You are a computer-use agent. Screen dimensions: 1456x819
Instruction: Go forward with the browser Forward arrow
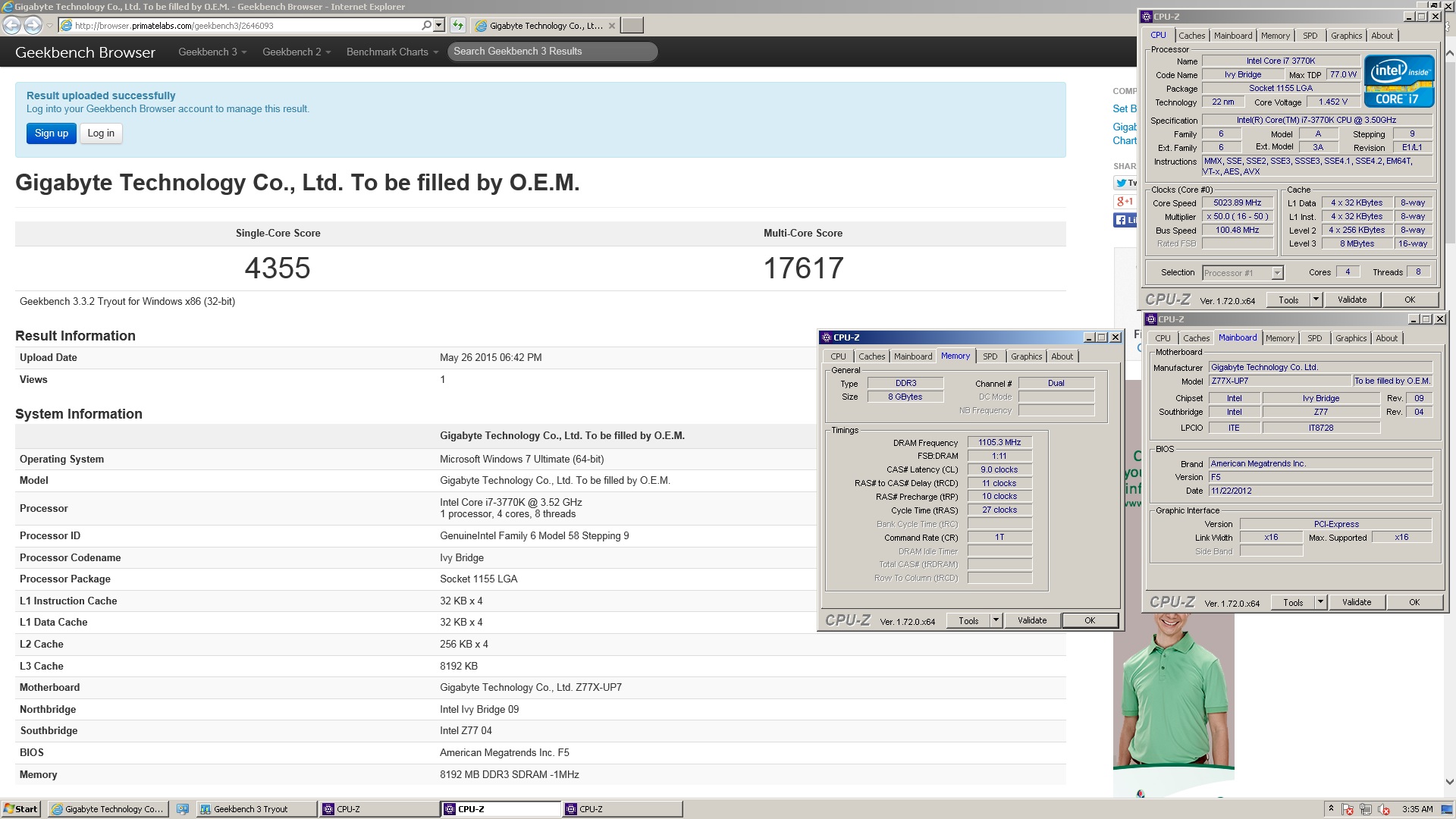33,25
